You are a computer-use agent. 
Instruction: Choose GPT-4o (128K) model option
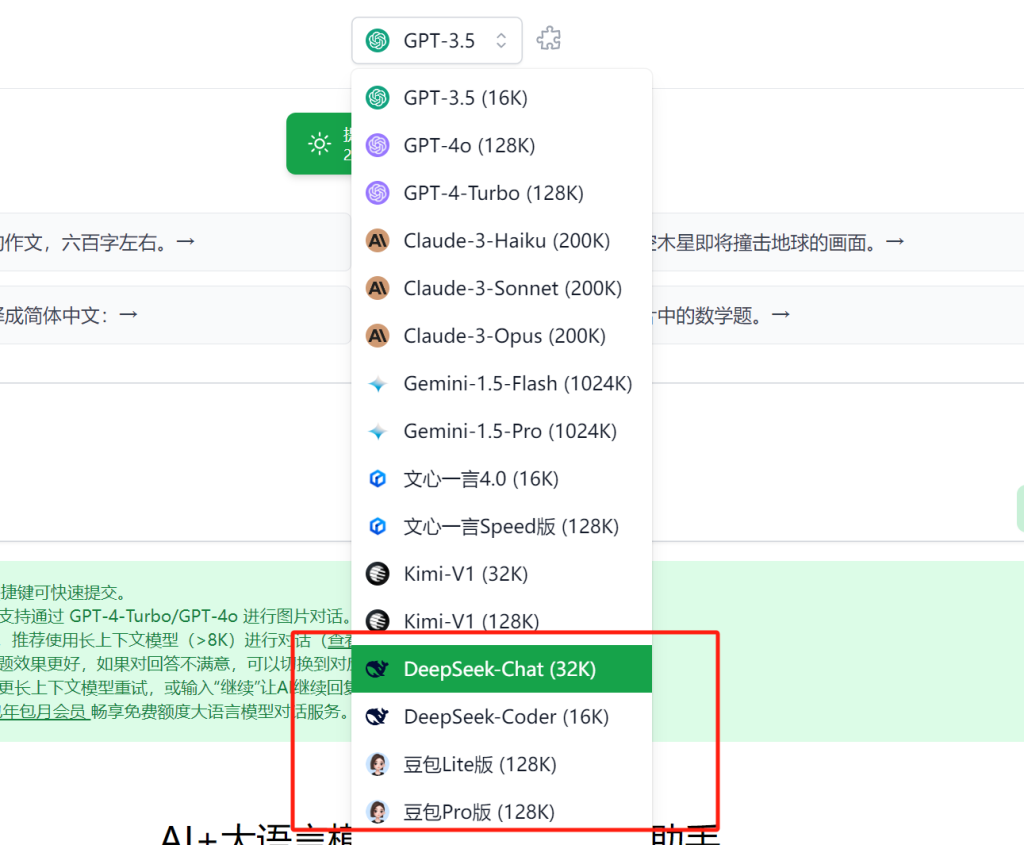[502, 145]
